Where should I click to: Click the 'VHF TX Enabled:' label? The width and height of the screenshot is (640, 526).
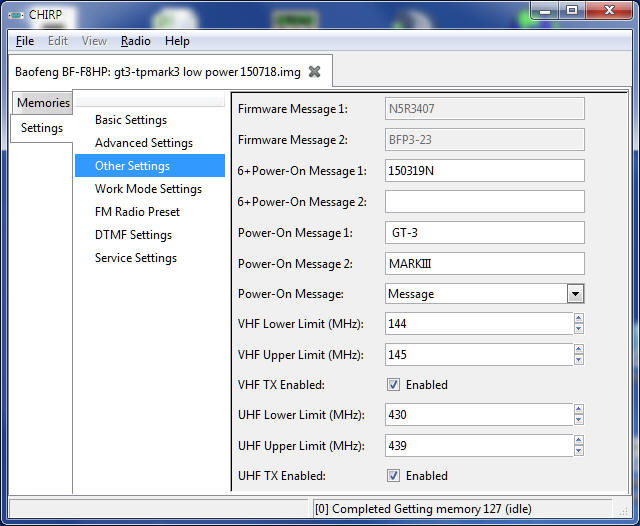tap(281, 385)
